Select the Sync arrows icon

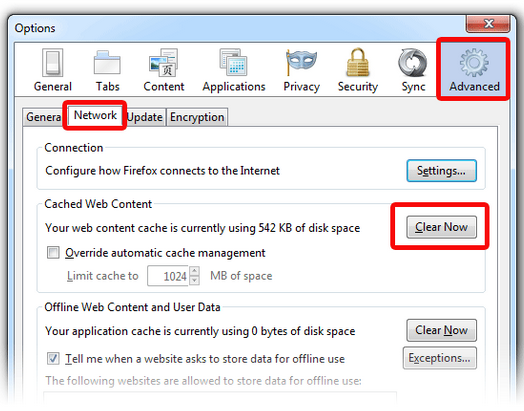click(x=413, y=62)
